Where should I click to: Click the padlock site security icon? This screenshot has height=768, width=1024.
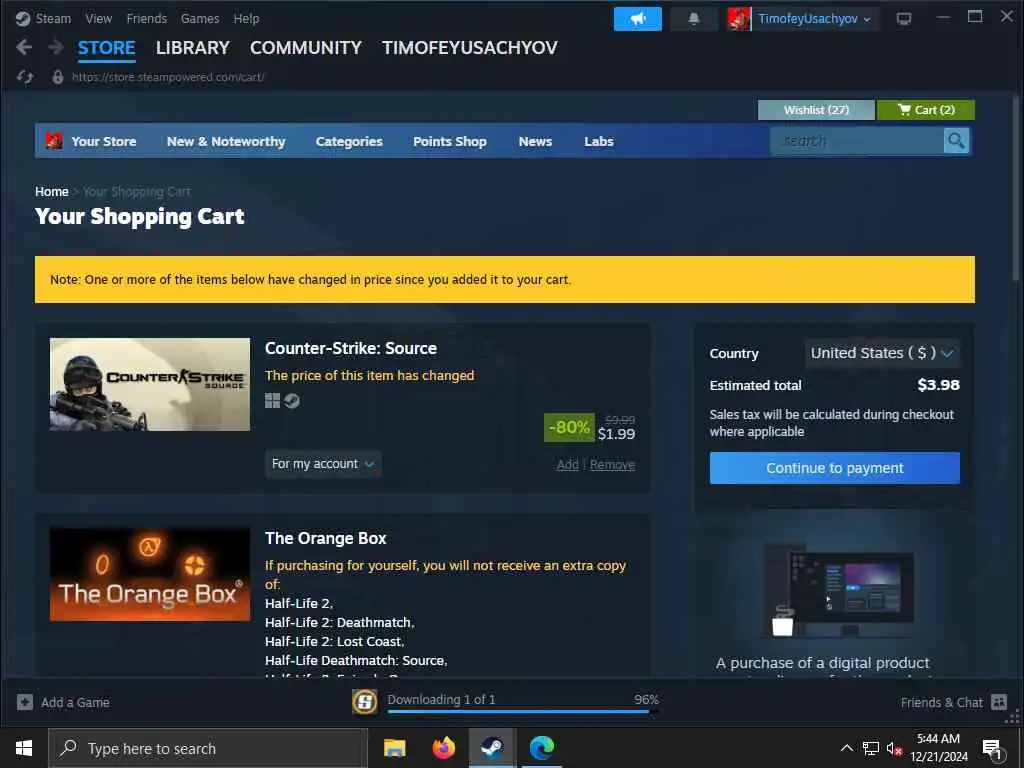pos(57,77)
